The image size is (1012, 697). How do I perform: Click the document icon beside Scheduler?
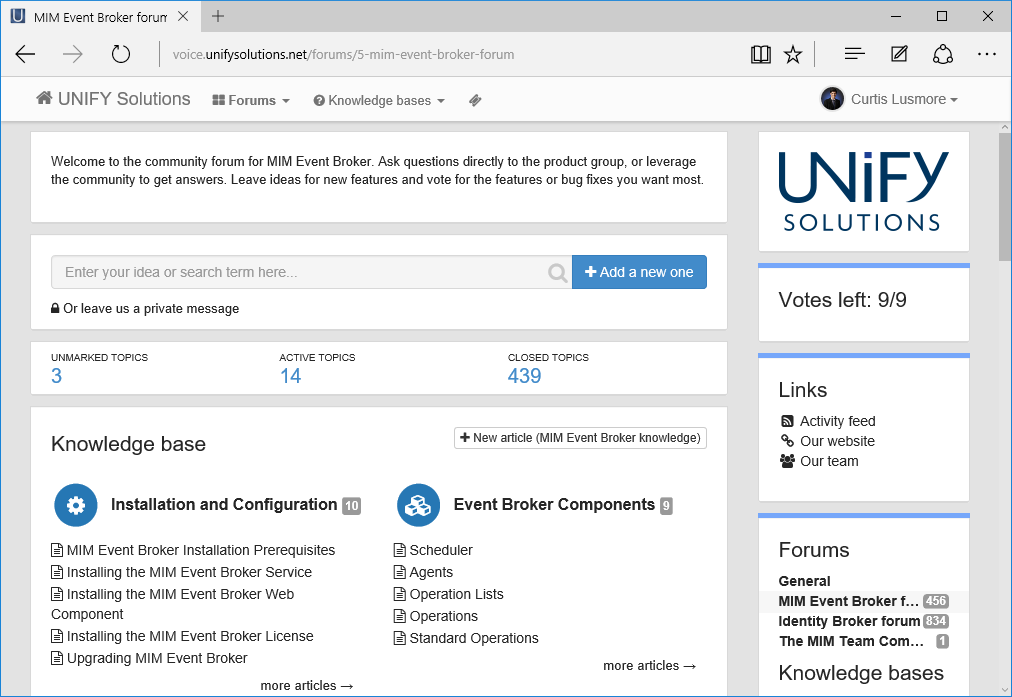point(400,550)
